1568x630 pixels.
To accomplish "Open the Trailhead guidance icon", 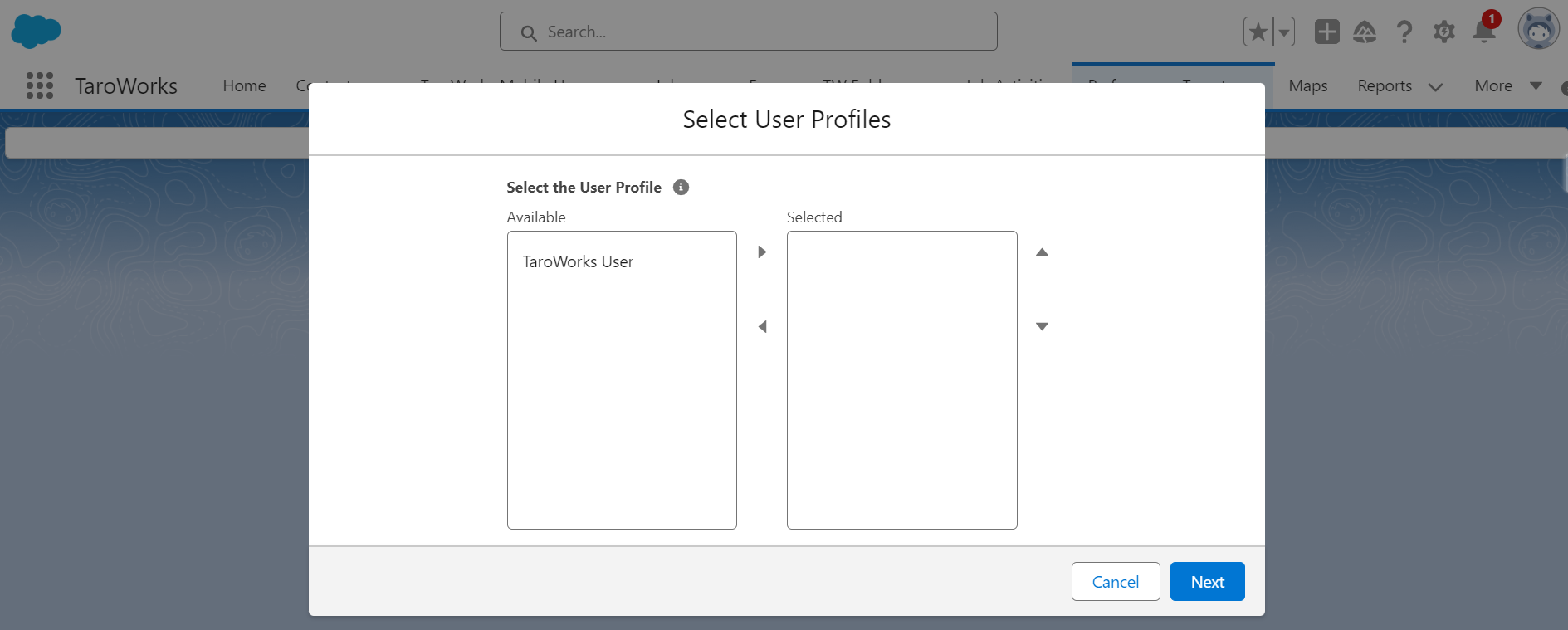I will click(1365, 32).
